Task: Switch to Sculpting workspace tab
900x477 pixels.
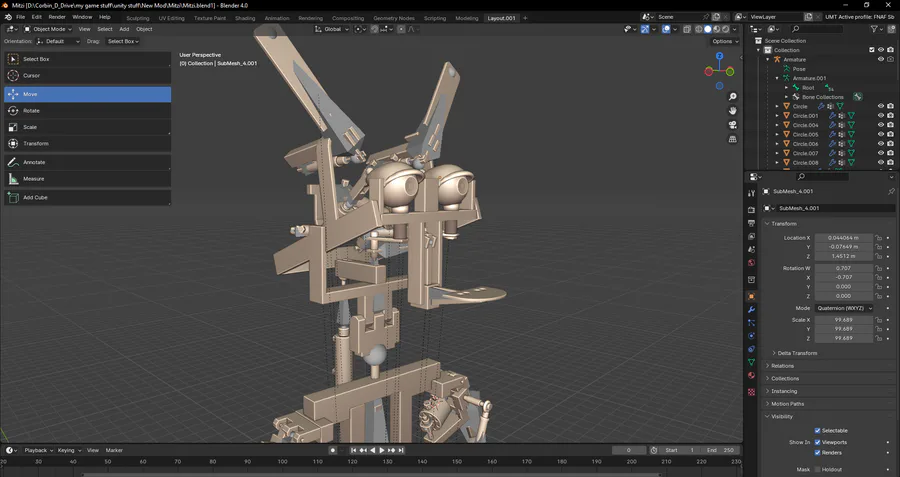Action: 138,18
